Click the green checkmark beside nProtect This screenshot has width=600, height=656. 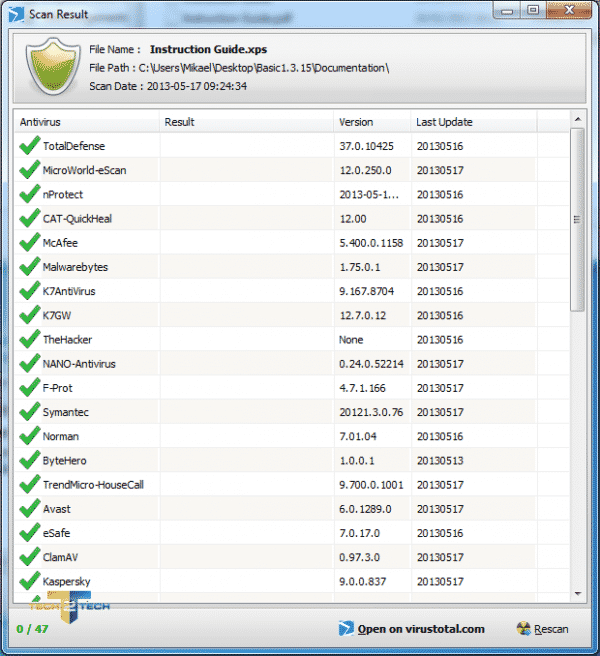point(29,194)
